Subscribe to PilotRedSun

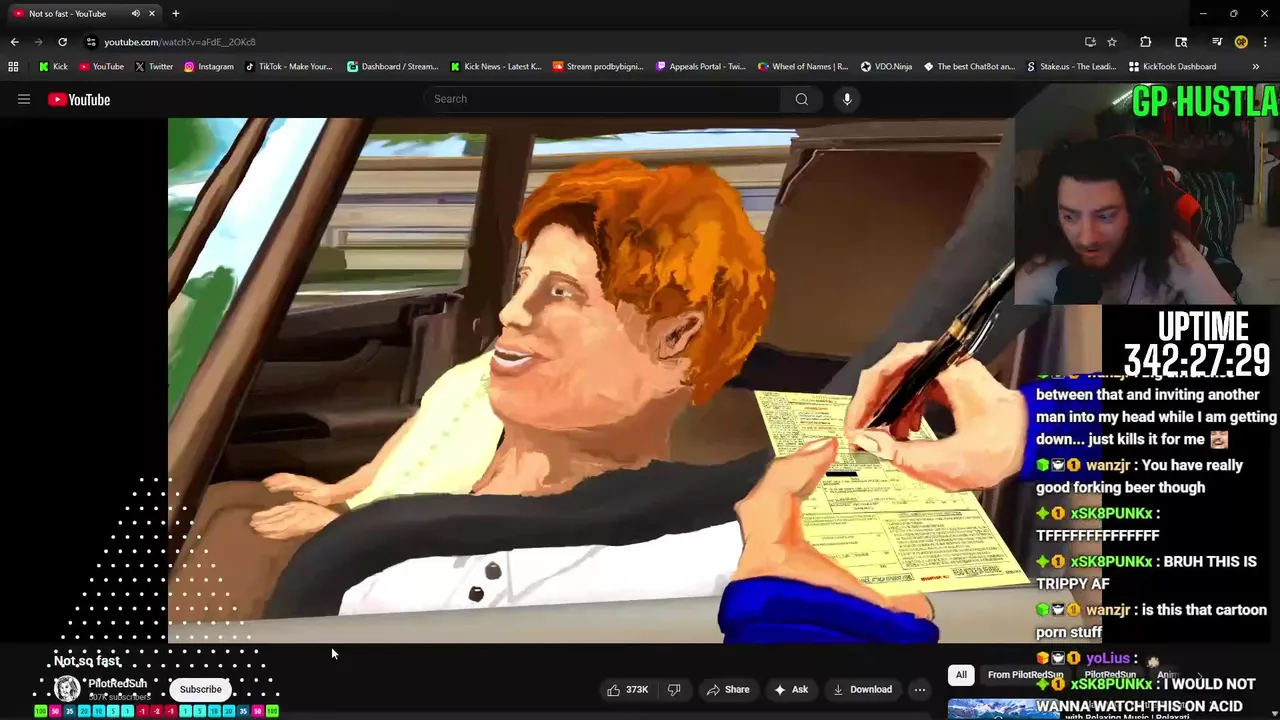click(x=201, y=689)
